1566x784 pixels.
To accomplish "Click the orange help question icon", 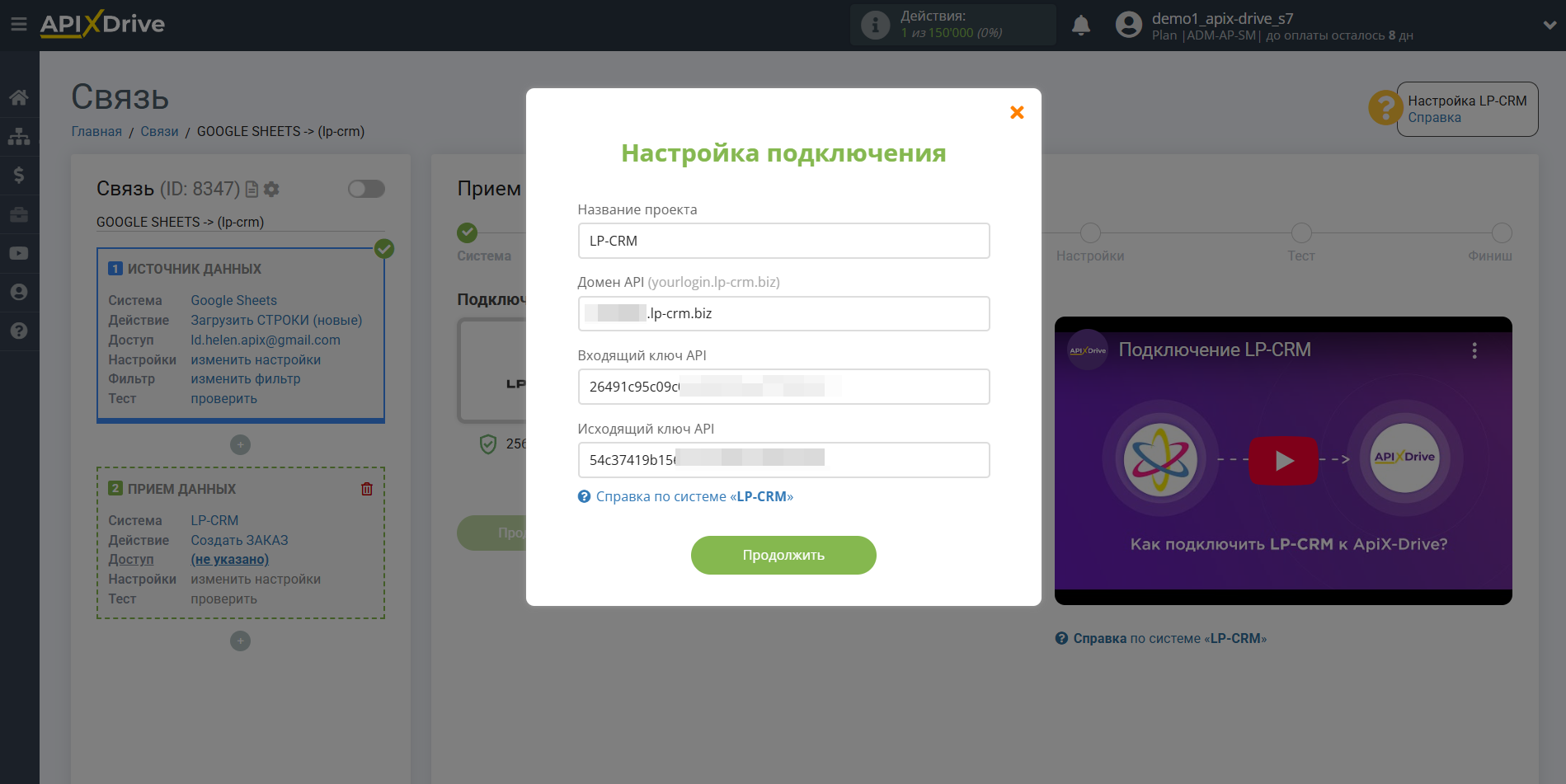I will point(1385,108).
